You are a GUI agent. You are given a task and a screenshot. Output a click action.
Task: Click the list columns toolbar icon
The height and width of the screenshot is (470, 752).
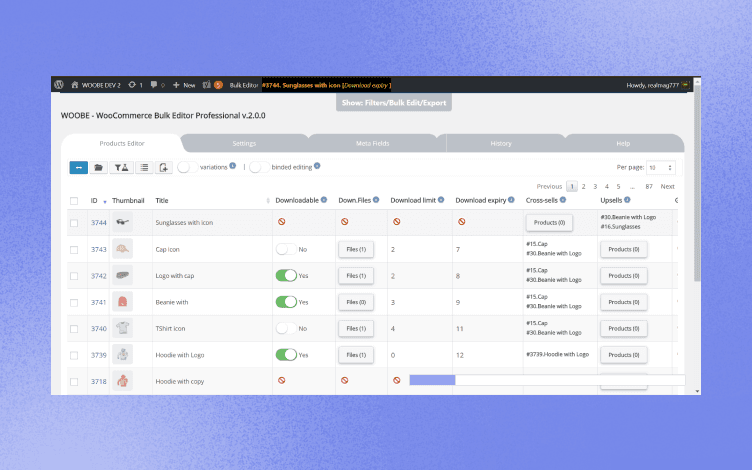point(144,167)
